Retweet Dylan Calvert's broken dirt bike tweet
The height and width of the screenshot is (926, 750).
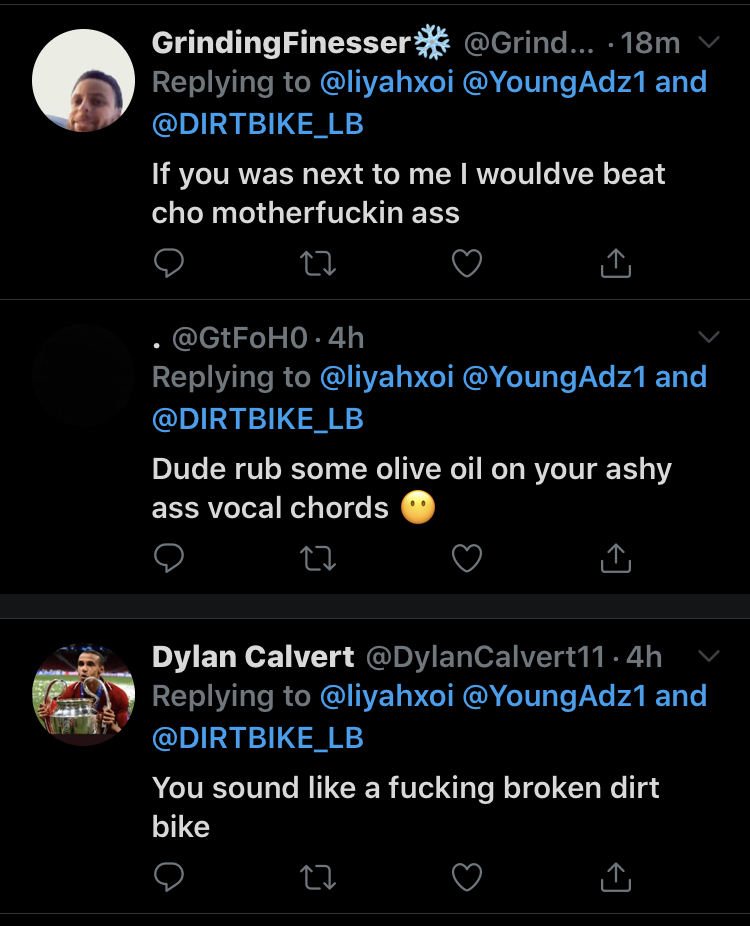point(317,877)
